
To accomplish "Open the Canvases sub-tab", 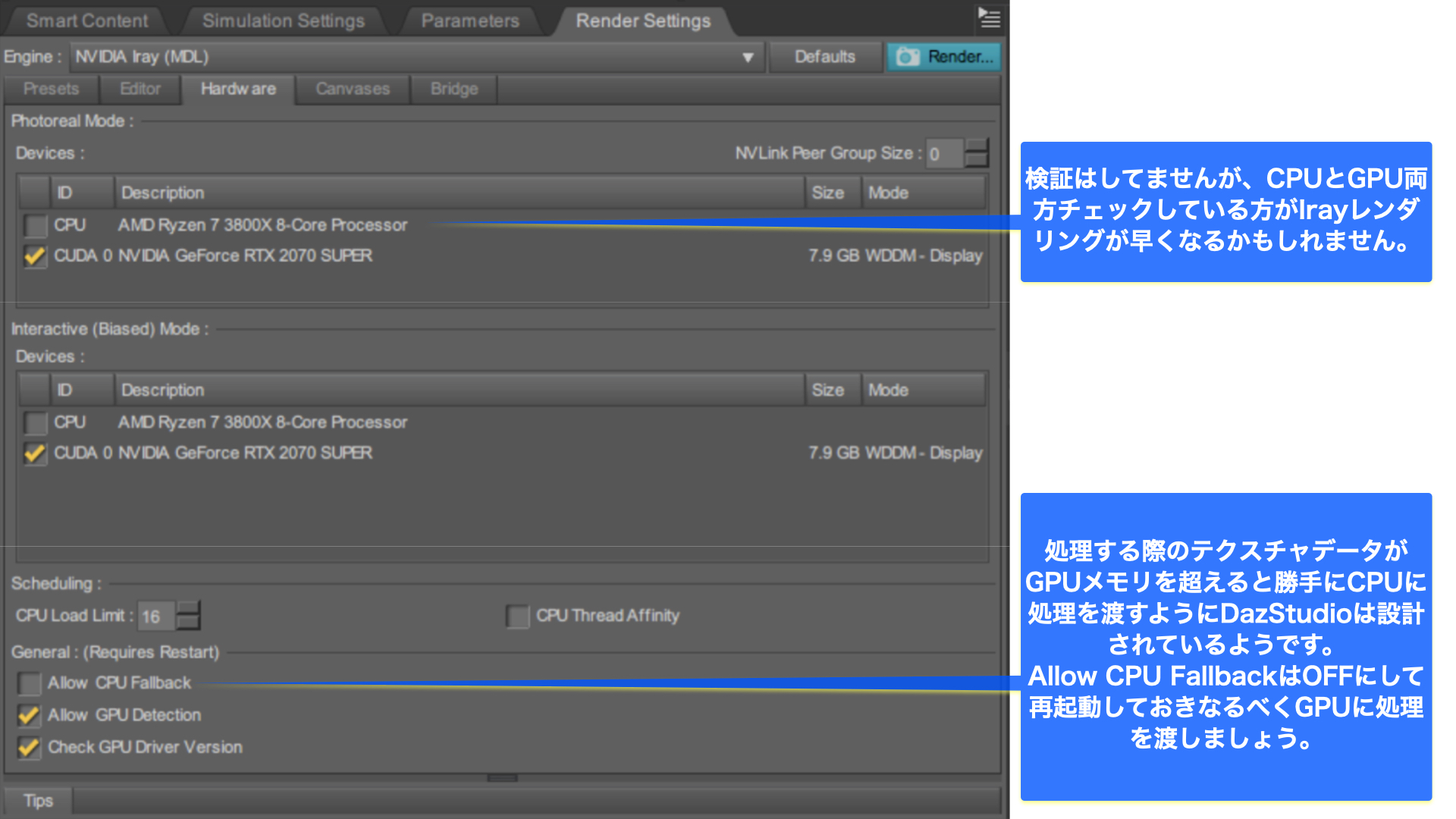I will [353, 89].
